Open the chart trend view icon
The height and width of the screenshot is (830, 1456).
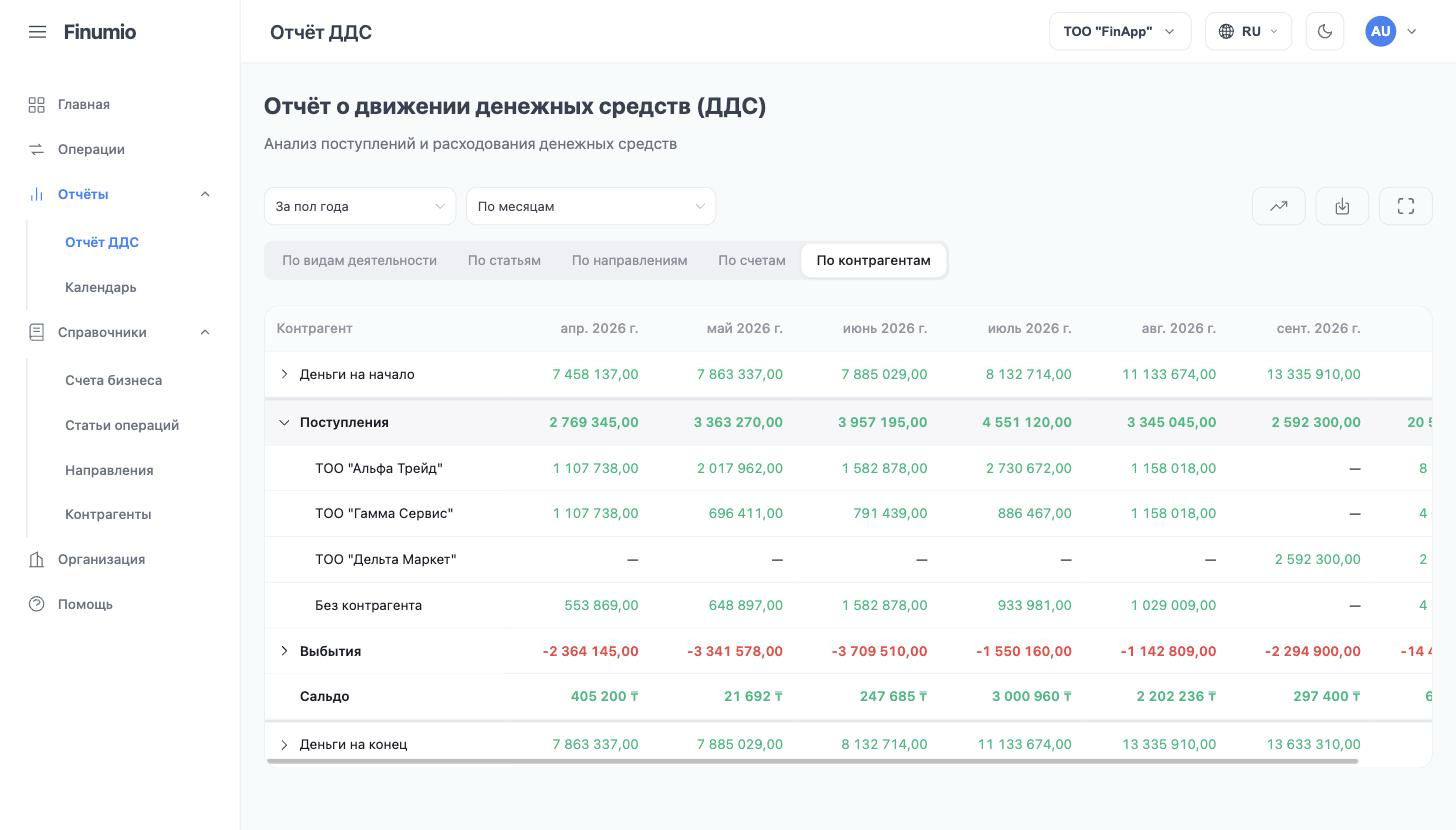click(1279, 206)
